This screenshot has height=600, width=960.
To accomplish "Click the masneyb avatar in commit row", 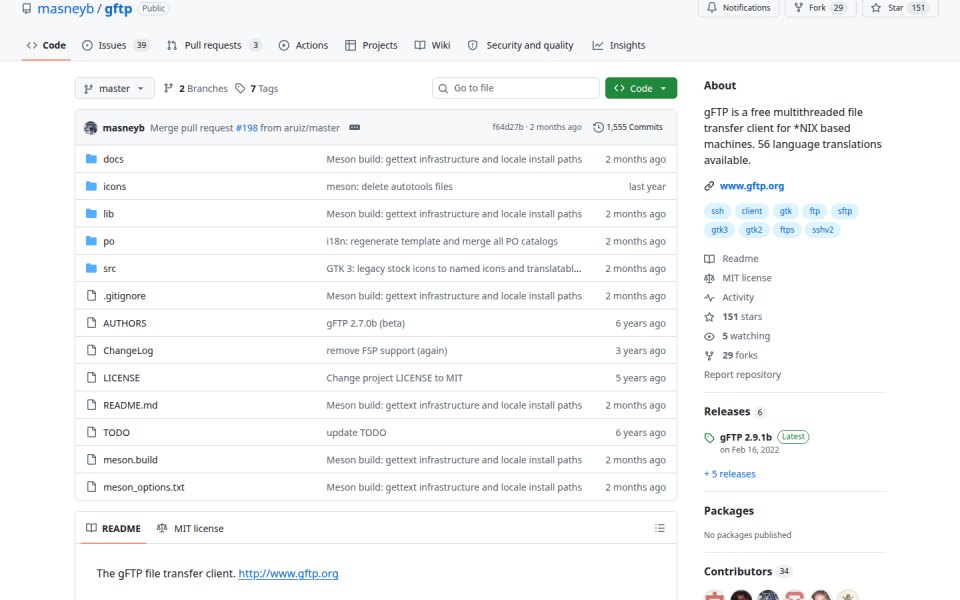I will pos(91,128).
